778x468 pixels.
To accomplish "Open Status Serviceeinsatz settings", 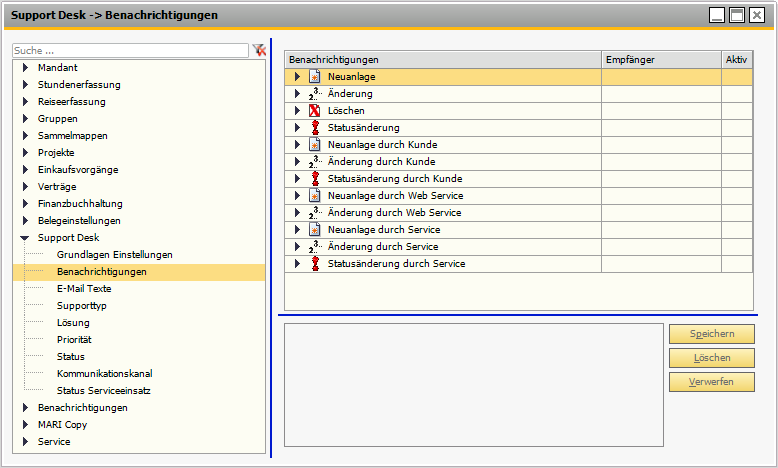I will [103, 391].
